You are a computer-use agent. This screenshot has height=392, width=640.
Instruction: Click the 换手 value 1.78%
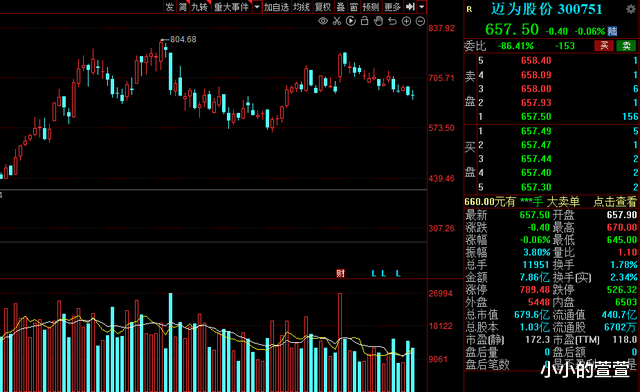tap(624, 265)
